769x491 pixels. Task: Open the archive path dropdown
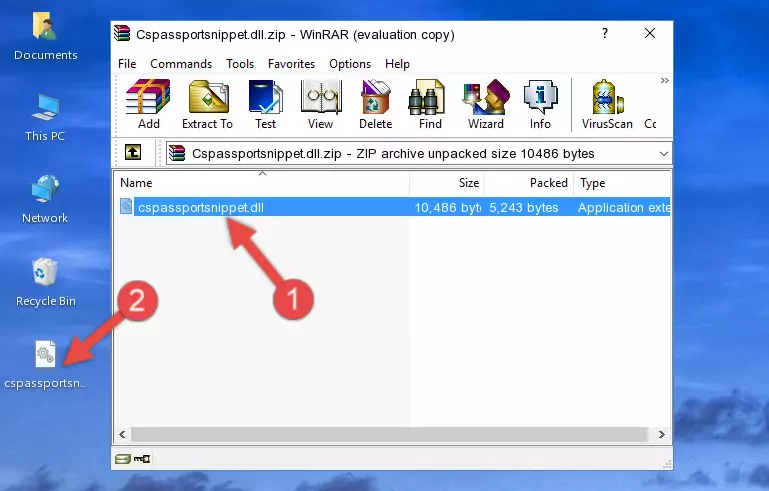coord(664,154)
